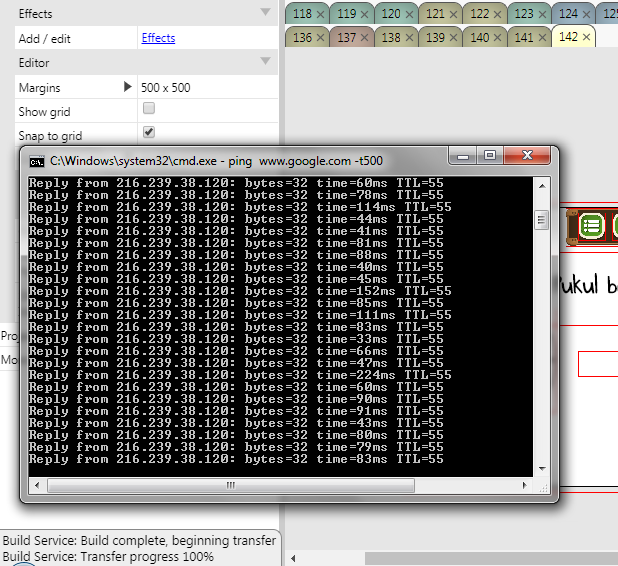Close tab 139 with its x icon
618x566 pixels.
coord(454,38)
